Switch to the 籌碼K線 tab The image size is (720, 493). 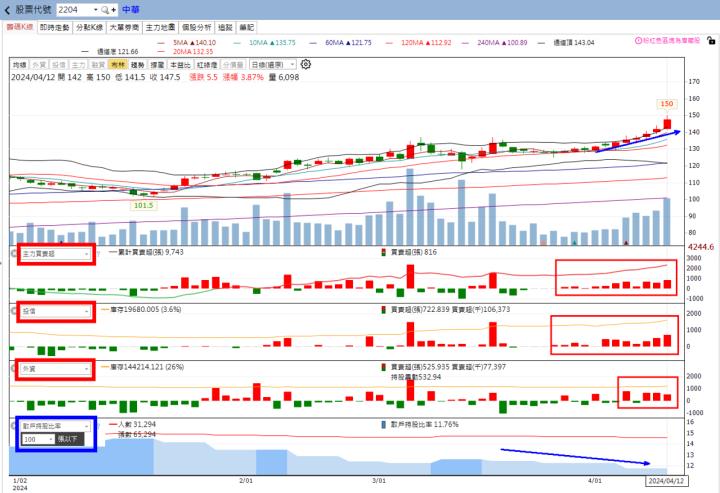point(19,27)
